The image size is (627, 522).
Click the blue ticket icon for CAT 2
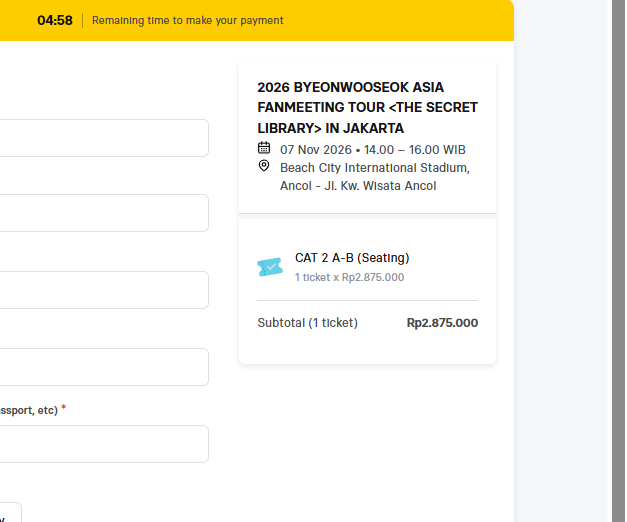[270, 267]
